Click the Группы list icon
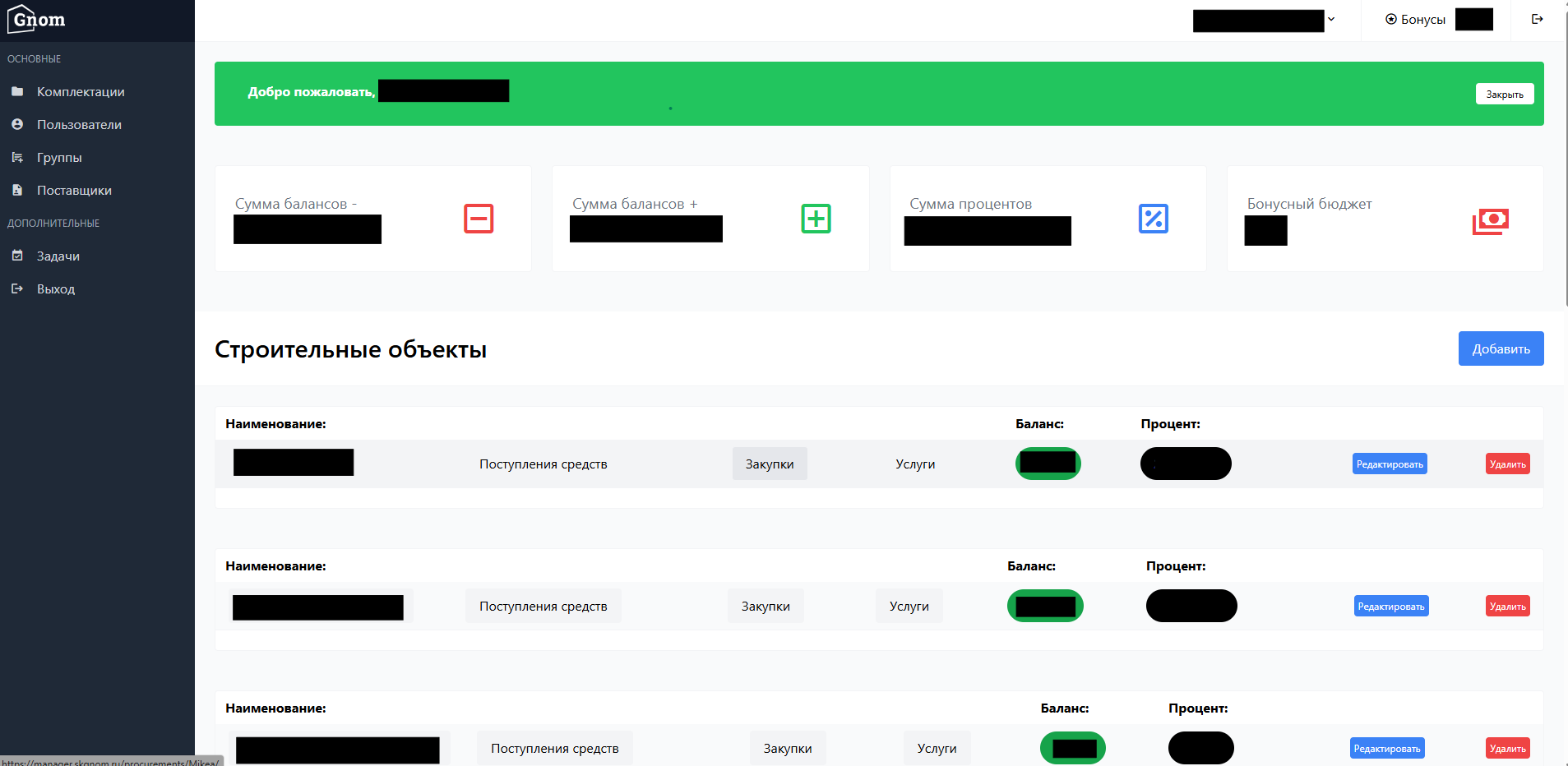 (x=17, y=157)
